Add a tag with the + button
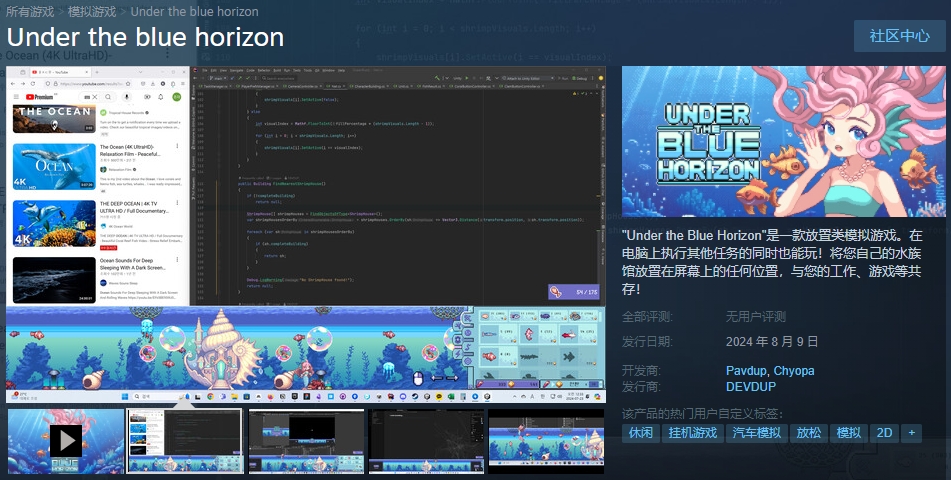951x480 pixels. (x=912, y=433)
